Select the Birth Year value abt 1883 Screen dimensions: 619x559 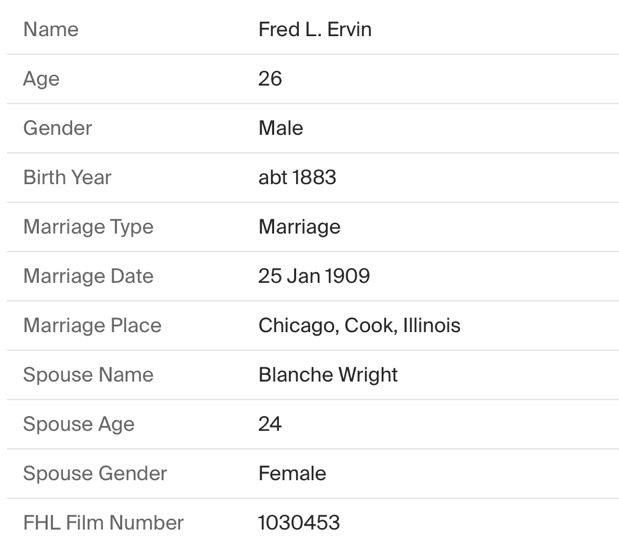click(x=297, y=178)
